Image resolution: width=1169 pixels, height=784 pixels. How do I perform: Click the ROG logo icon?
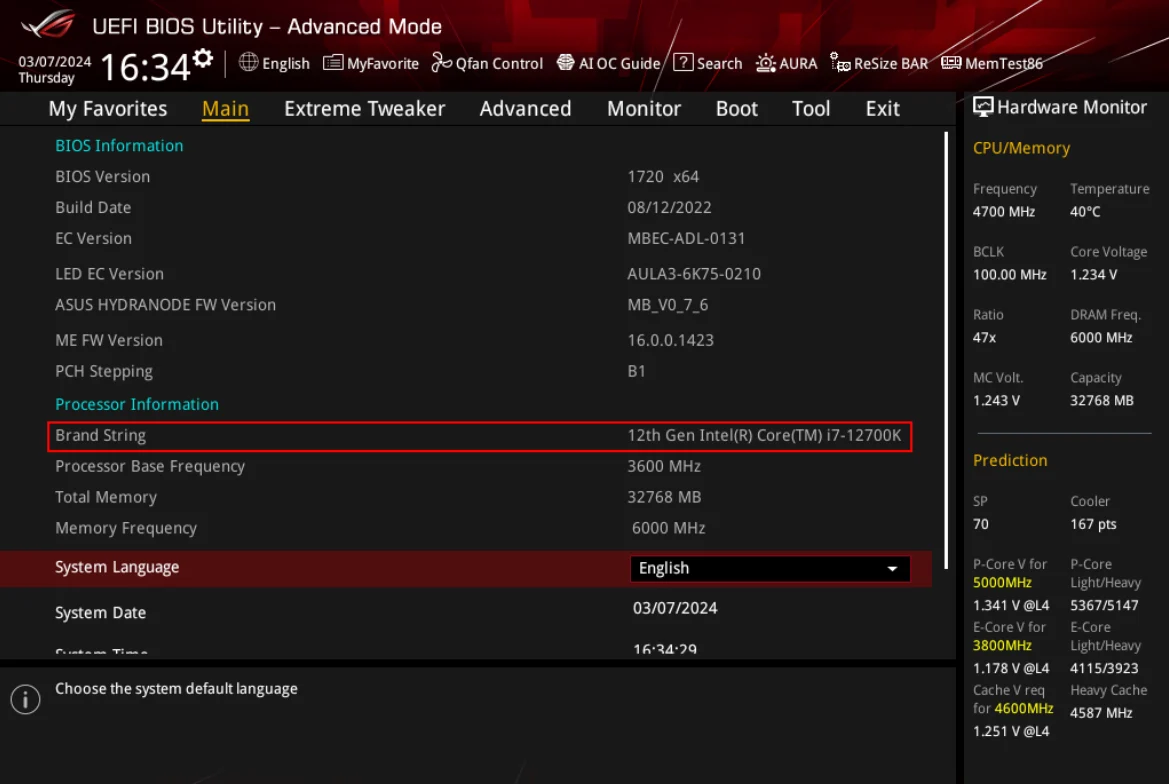point(48,24)
